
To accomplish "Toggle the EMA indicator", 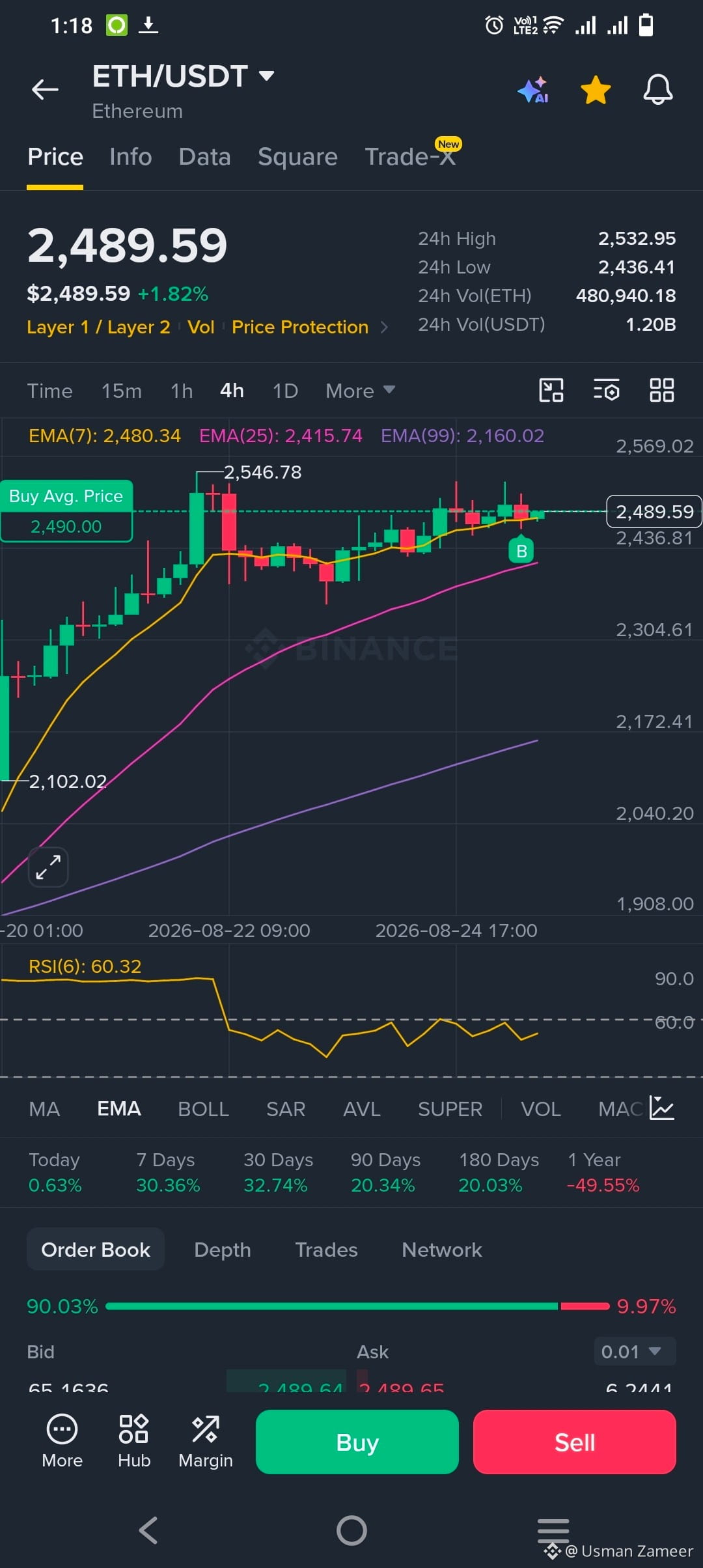I will 118,1109.
